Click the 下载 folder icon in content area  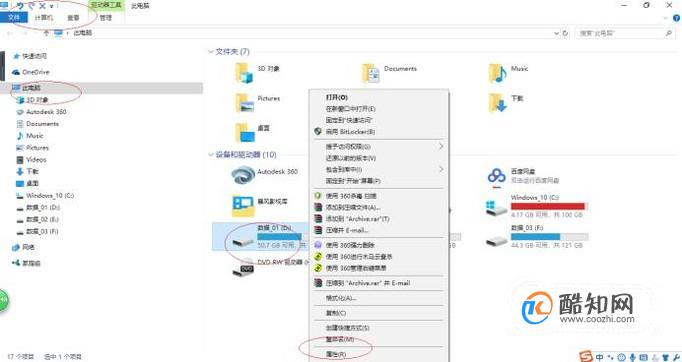tap(498, 103)
